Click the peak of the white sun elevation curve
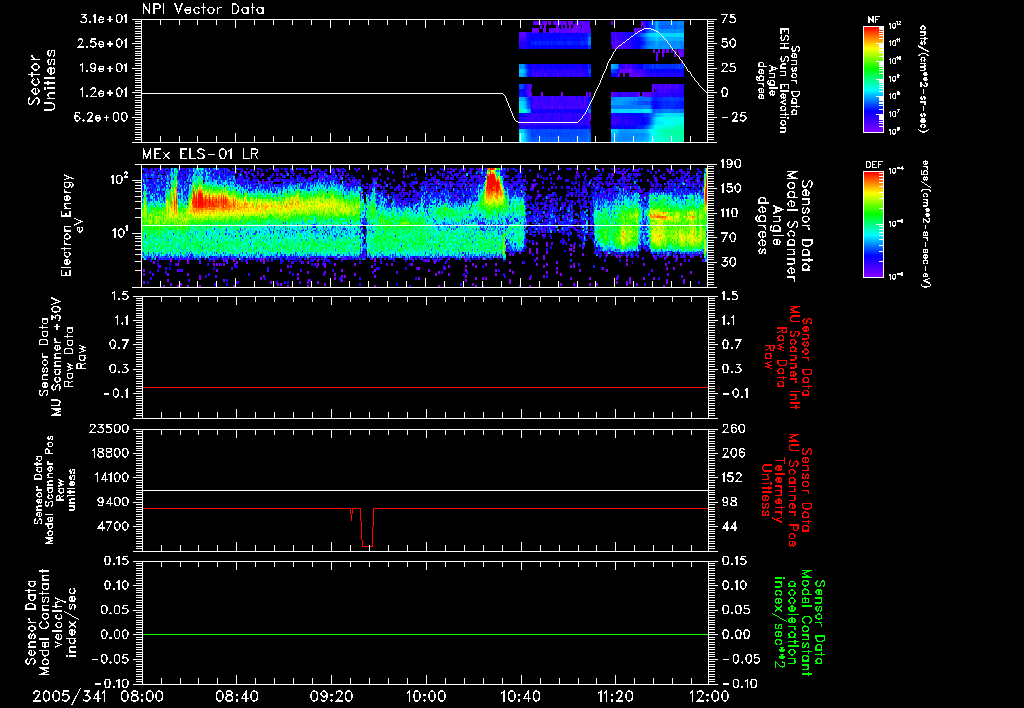 tap(648, 29)
